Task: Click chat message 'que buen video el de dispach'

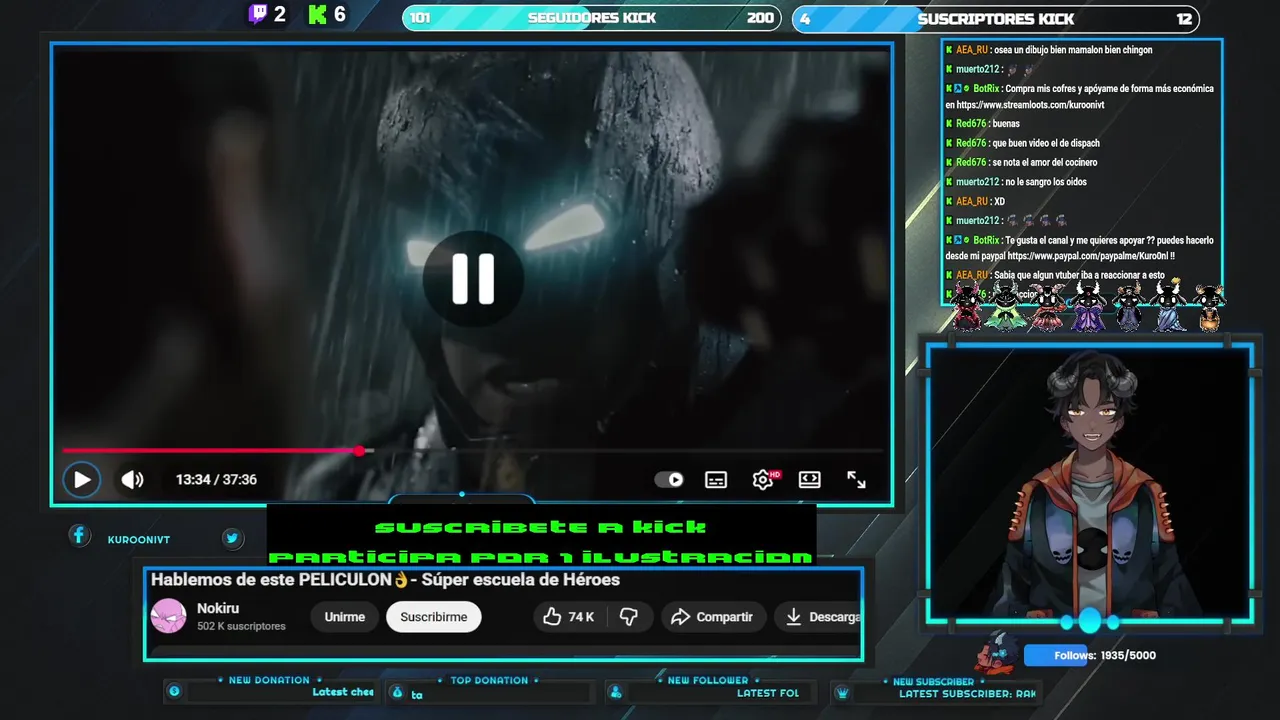Action: point(1046,143)
